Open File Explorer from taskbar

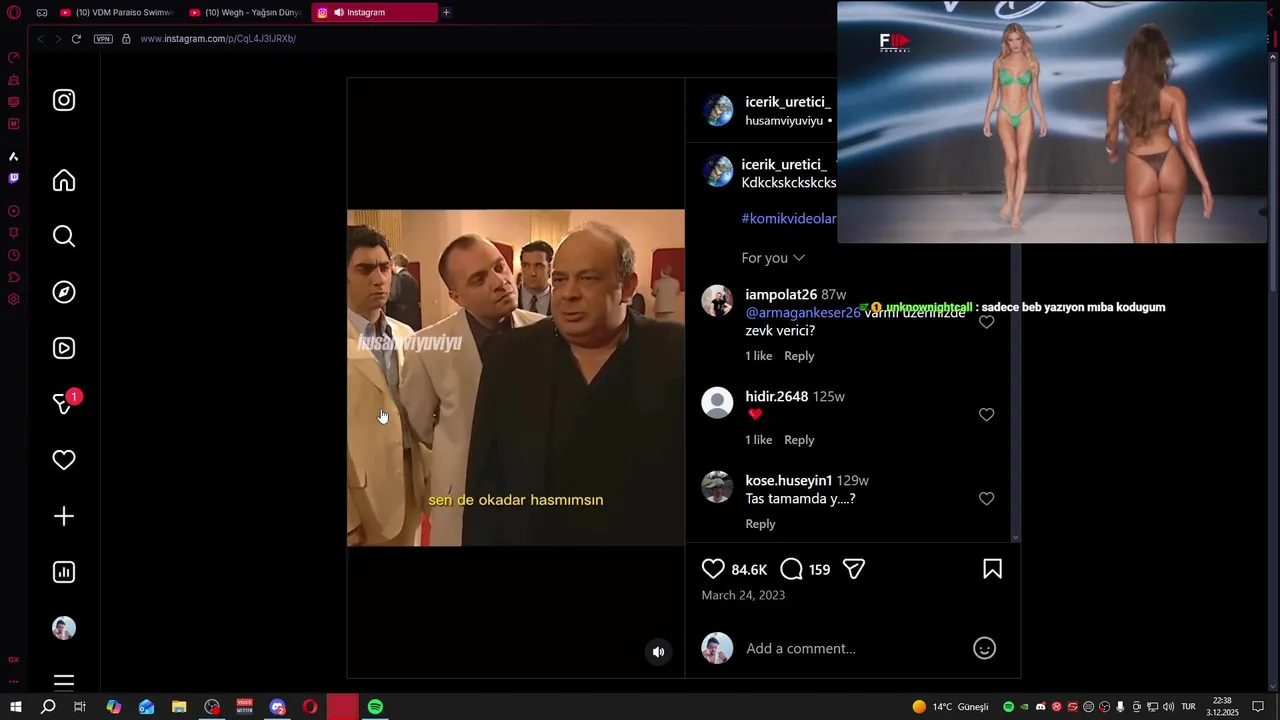pyautogui.click(x=179, y=707)
